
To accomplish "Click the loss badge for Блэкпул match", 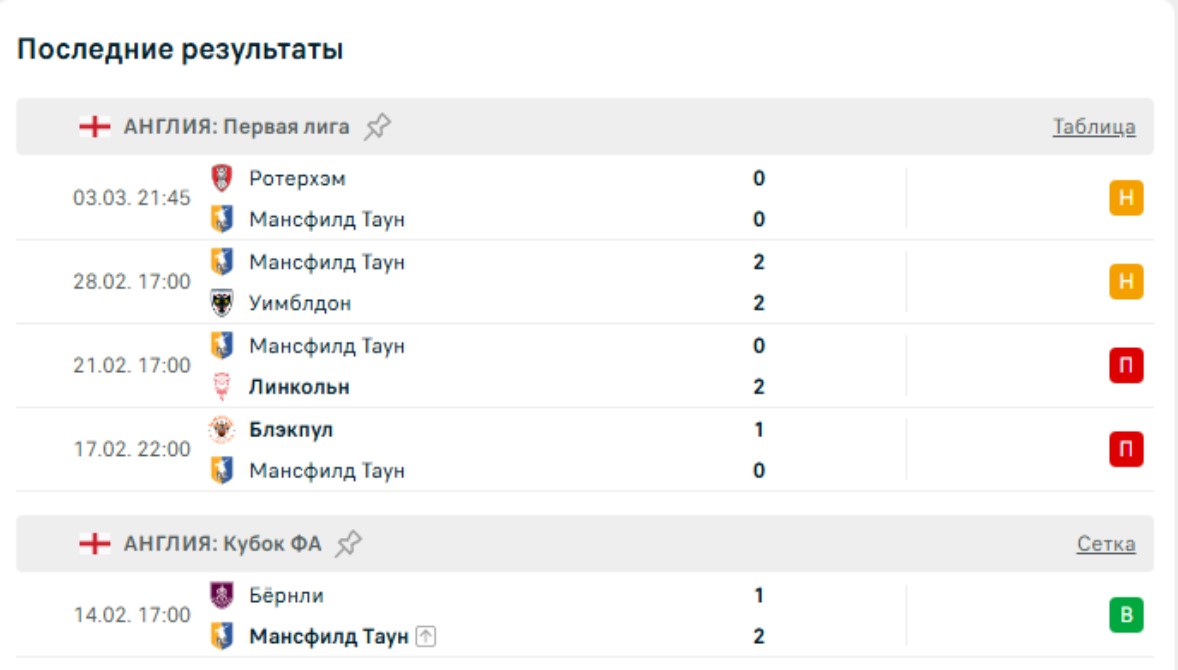I will click(1126, 450).
